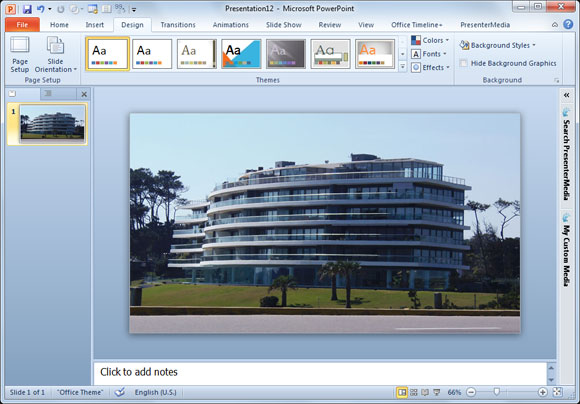Click the Save icon in quick access toolbar
Screen dimensions: 580x404
27,9
